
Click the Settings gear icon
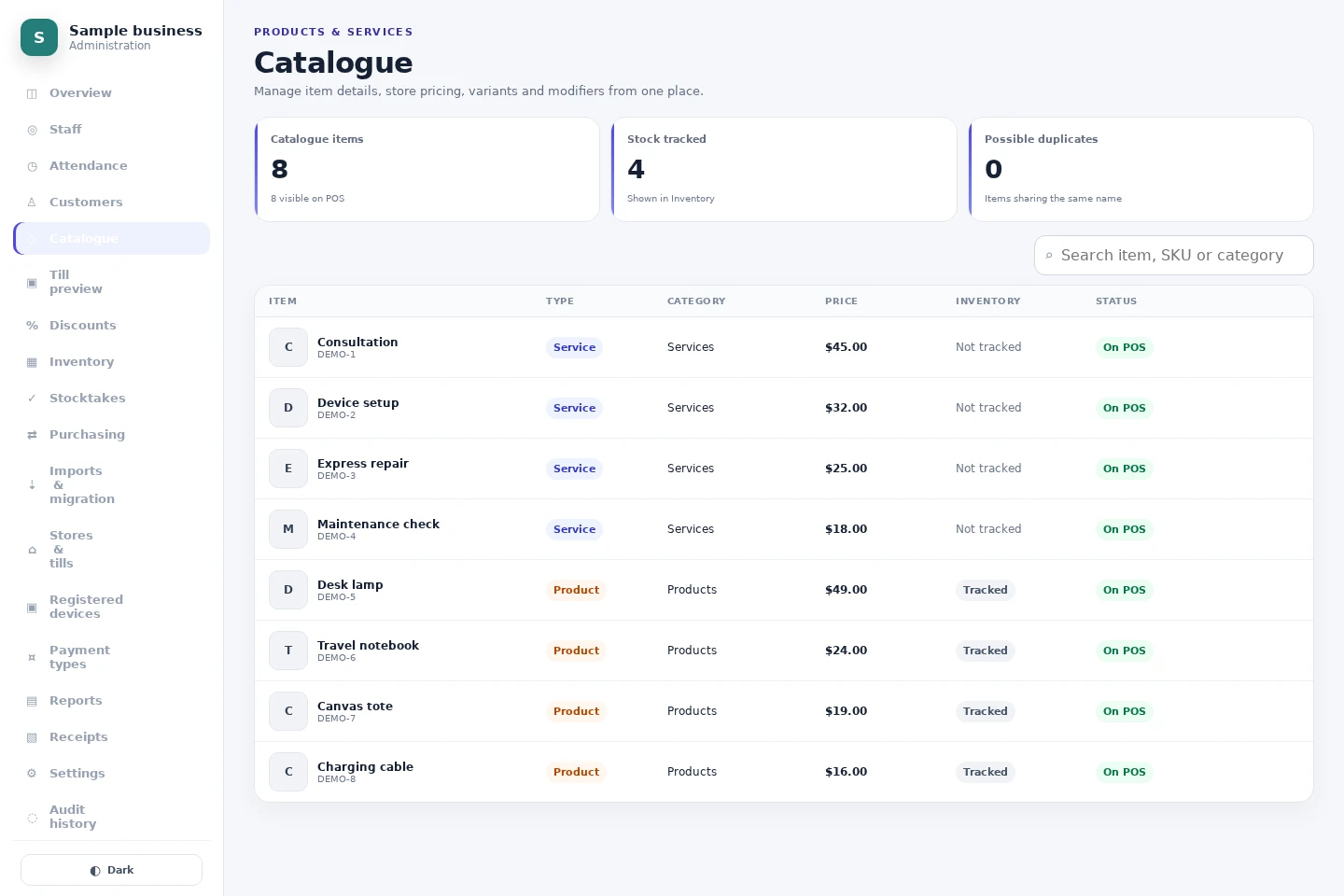[32, 774]
